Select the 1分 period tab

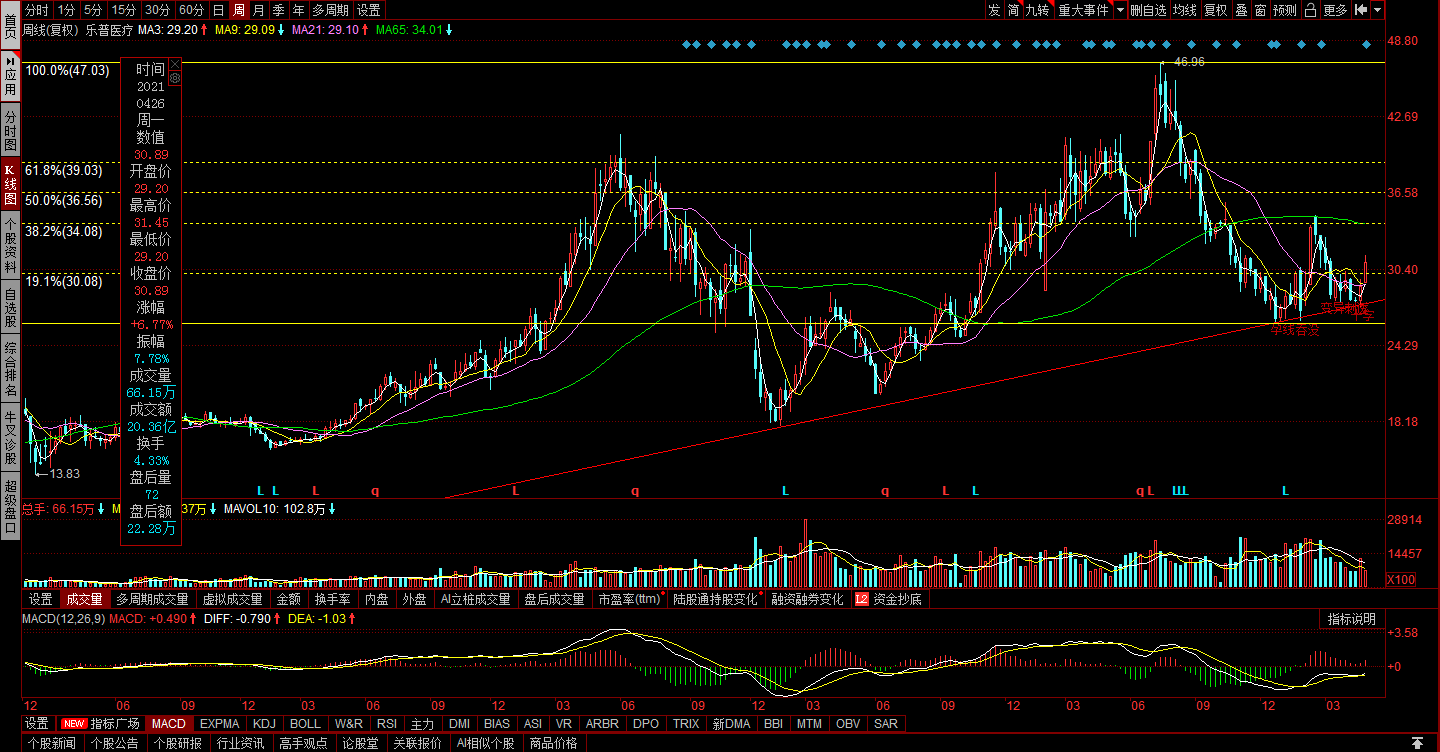tap(67, 10)
